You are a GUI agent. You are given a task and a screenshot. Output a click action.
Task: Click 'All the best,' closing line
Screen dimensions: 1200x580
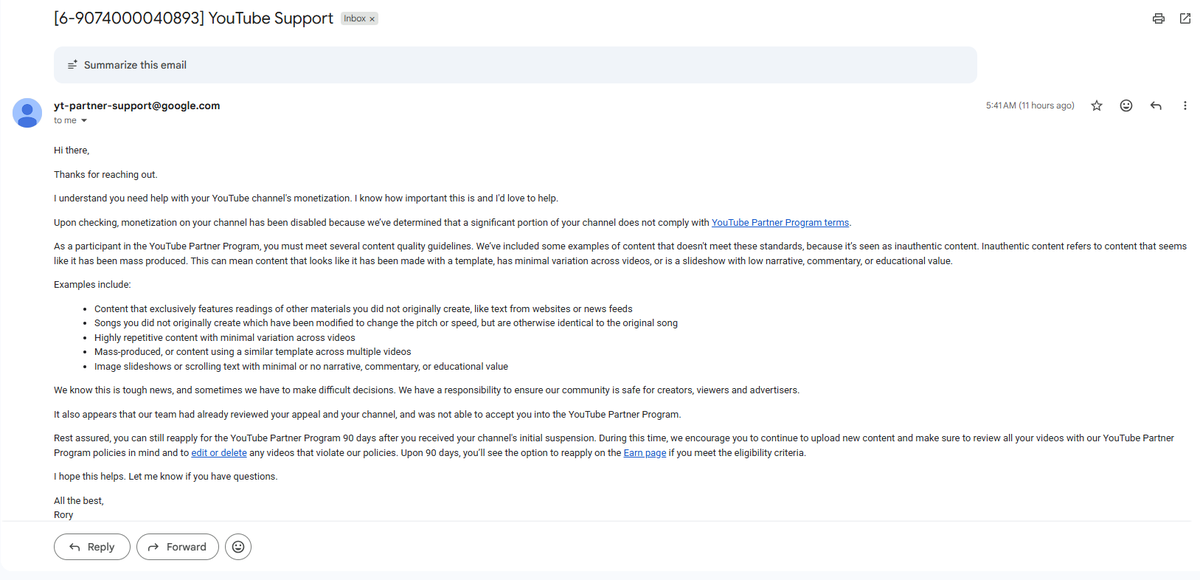[x=79, y=500]
